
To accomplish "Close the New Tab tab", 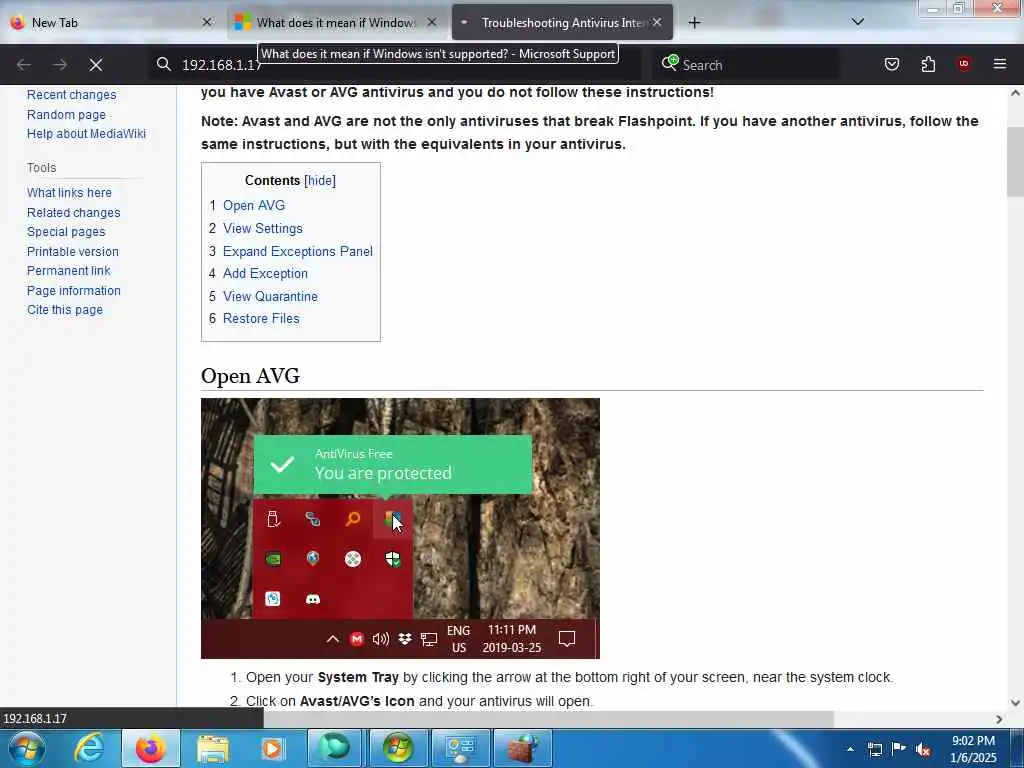I will 207,22.
